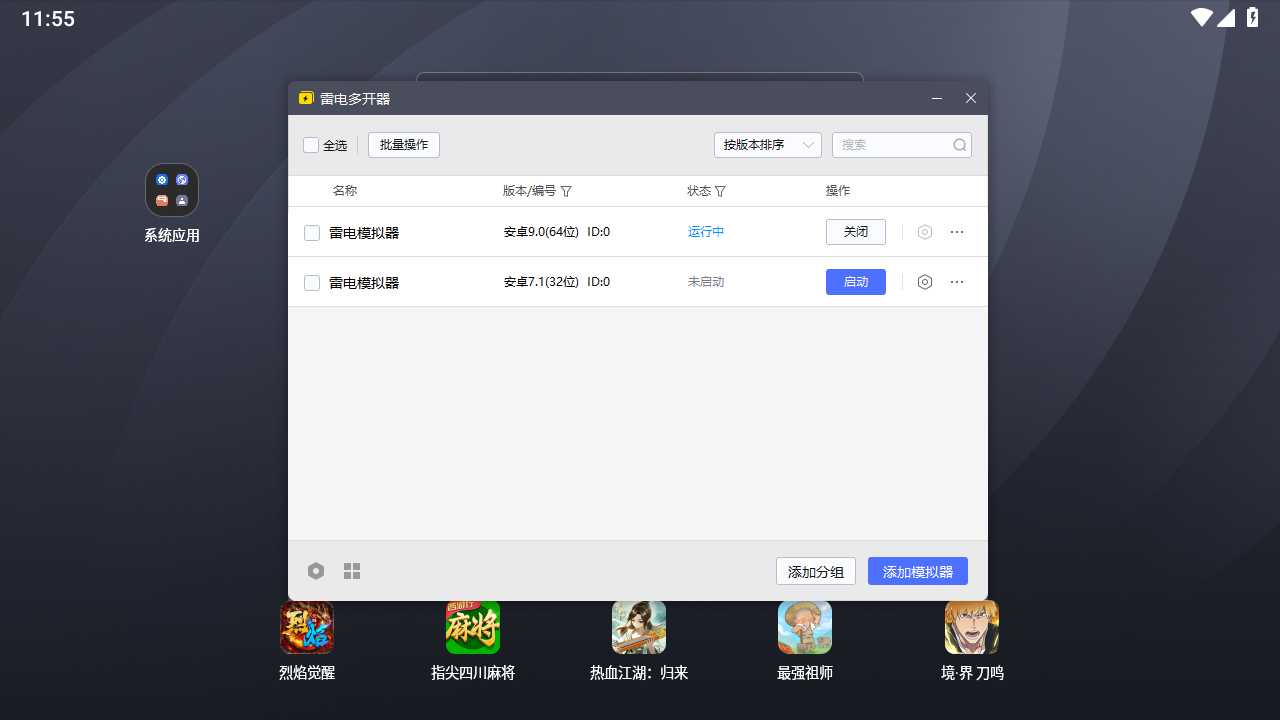1280x720 pixels.
Task: Launch the 烈焰觉醒 game icon
Action: pos(307,627)
